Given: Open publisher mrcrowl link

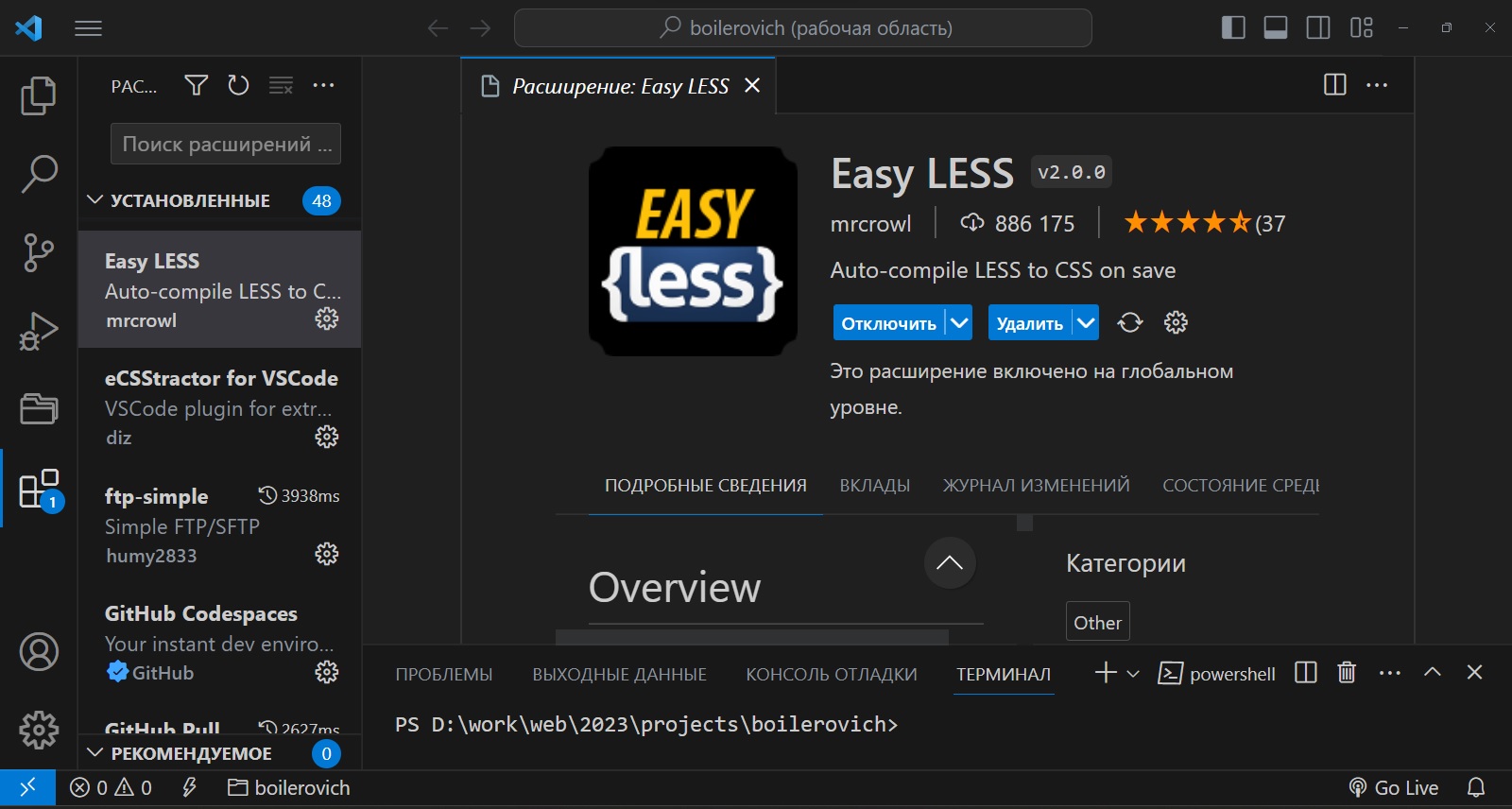Looking at the screenshot, I should (870, 224).
